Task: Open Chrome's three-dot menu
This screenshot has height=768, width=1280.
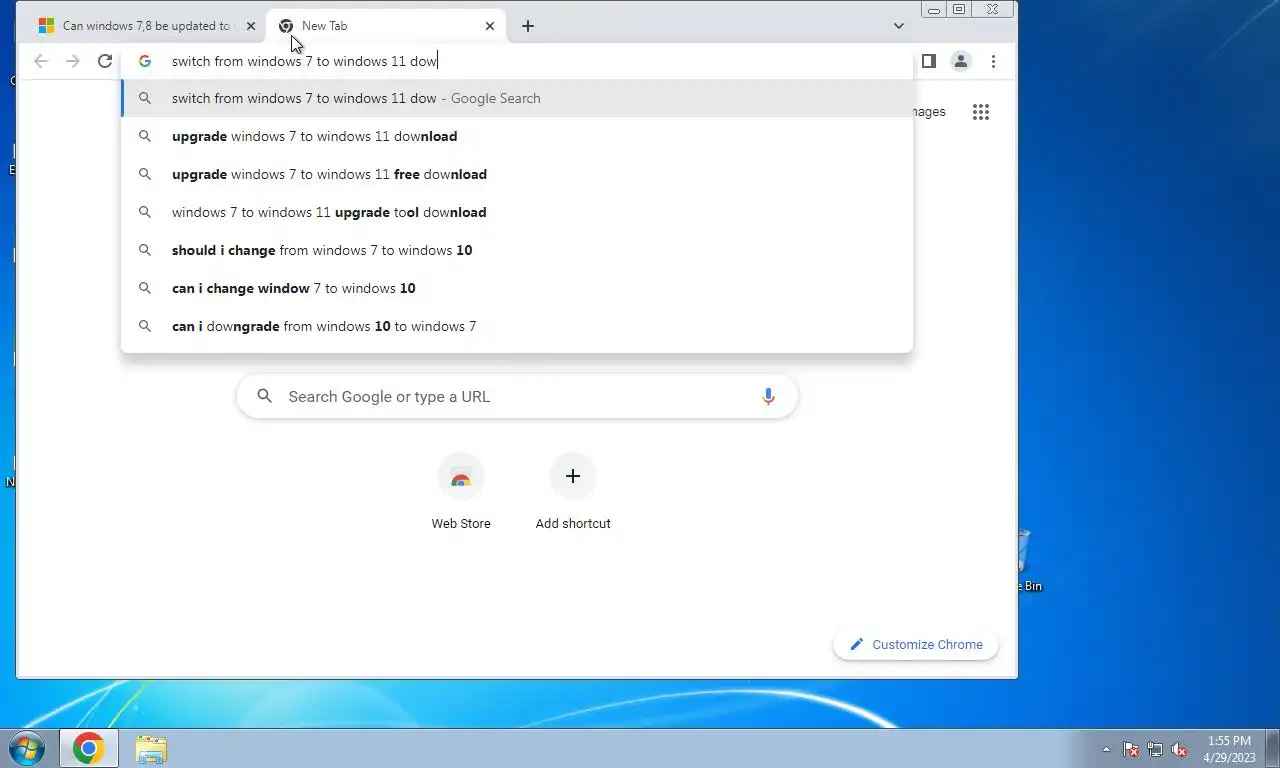Action: coord(993,61)
